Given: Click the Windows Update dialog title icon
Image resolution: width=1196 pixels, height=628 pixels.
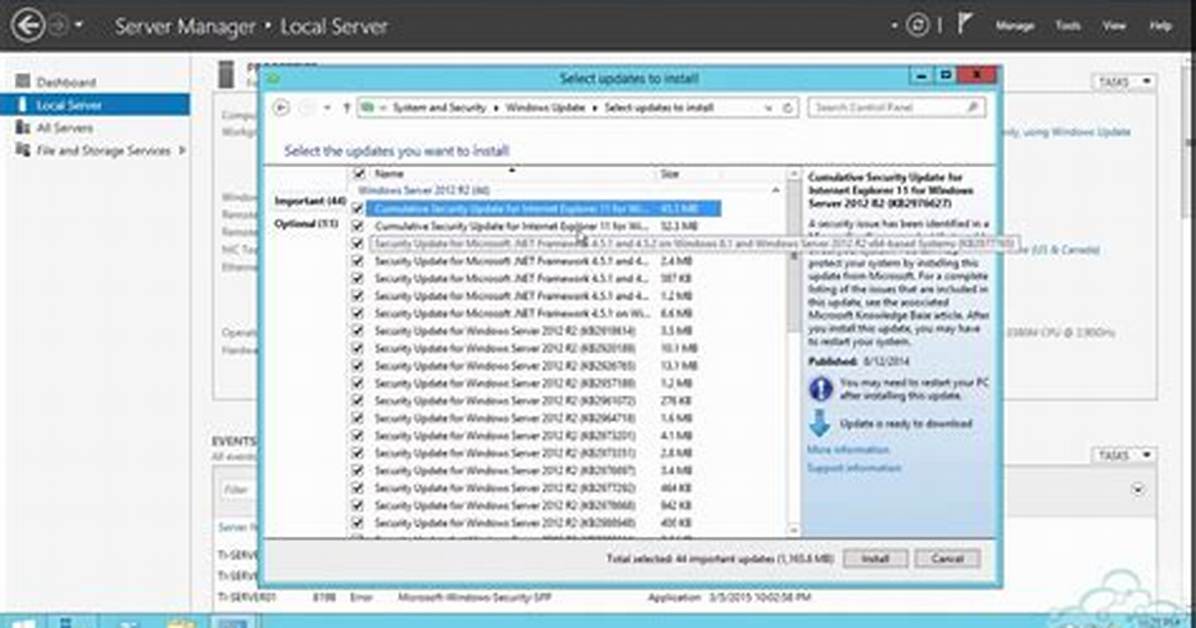Looking at the screenshot, I should [x=273, y=78].
